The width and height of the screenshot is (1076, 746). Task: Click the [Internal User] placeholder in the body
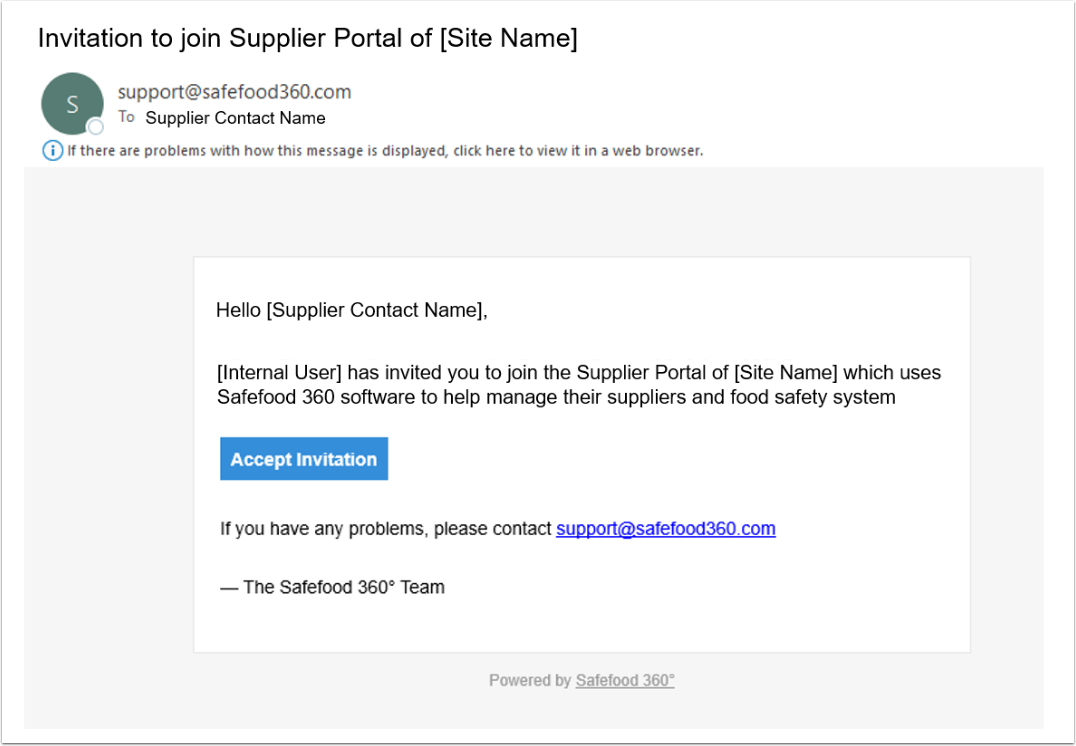[279, 373]
